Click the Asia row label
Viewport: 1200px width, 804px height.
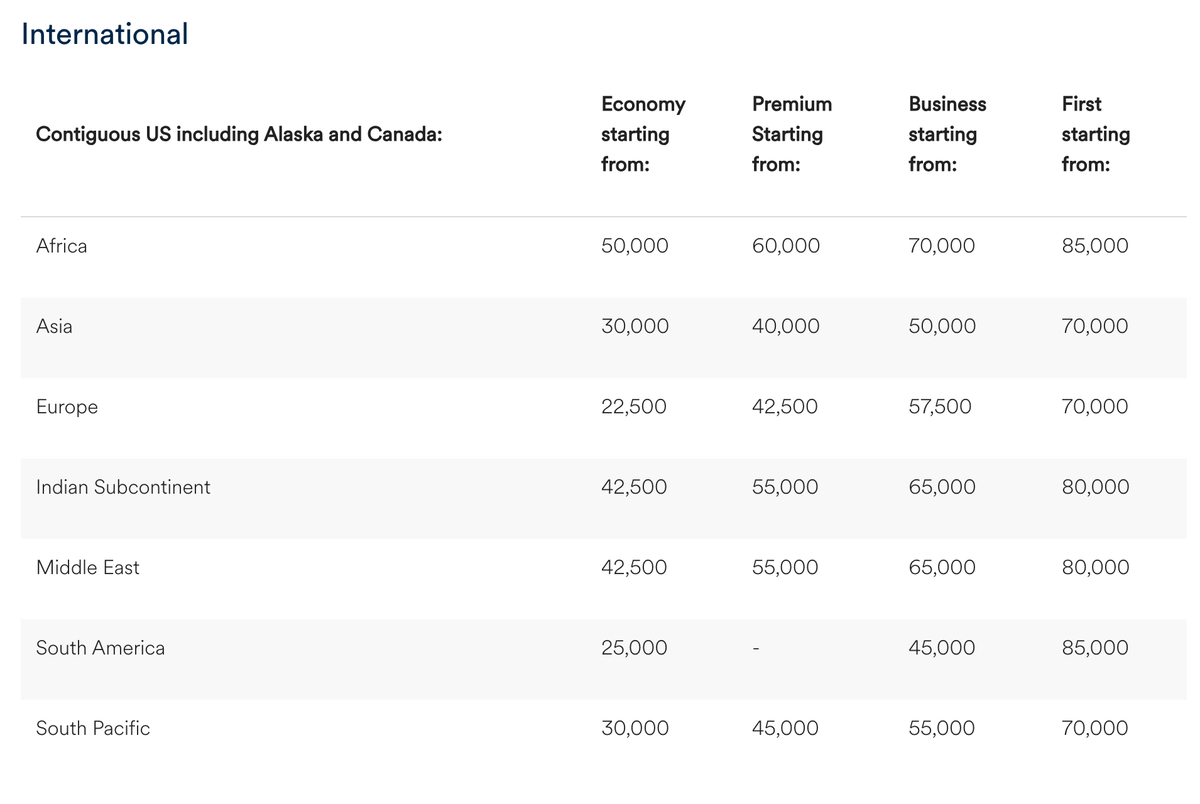(x=54, y=326)
